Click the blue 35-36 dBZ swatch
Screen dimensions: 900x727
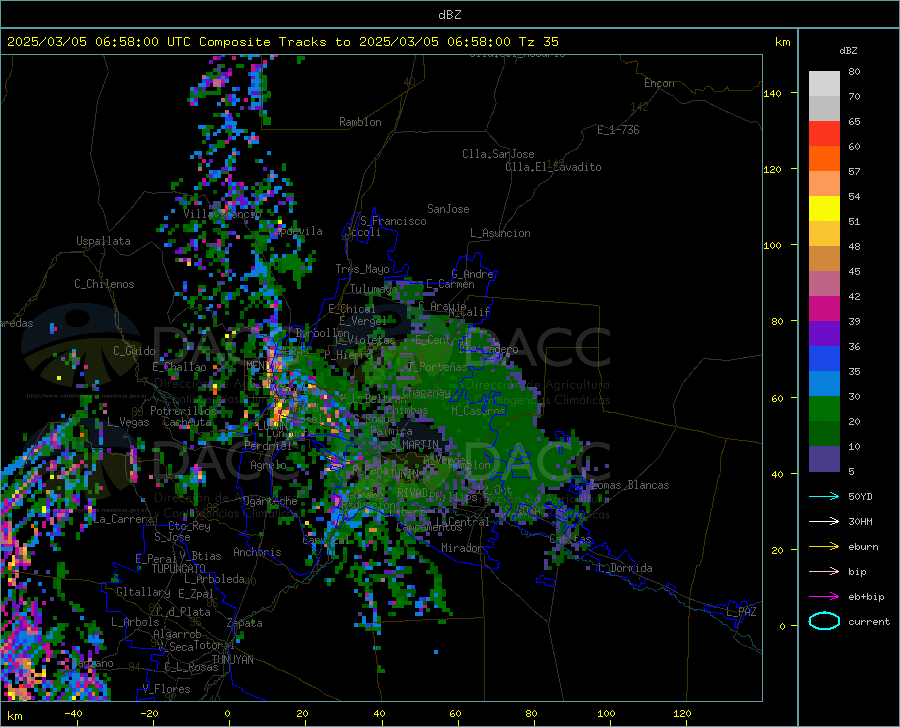click(x=824, y=359)
